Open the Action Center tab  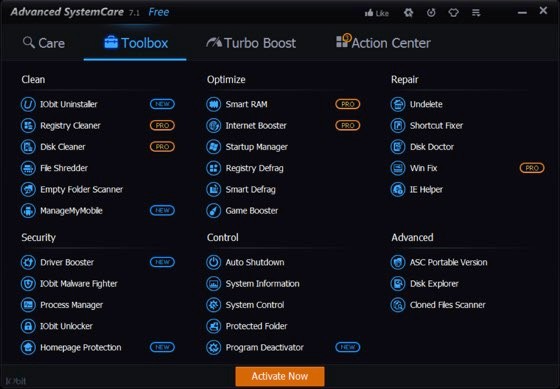(383, 43)
